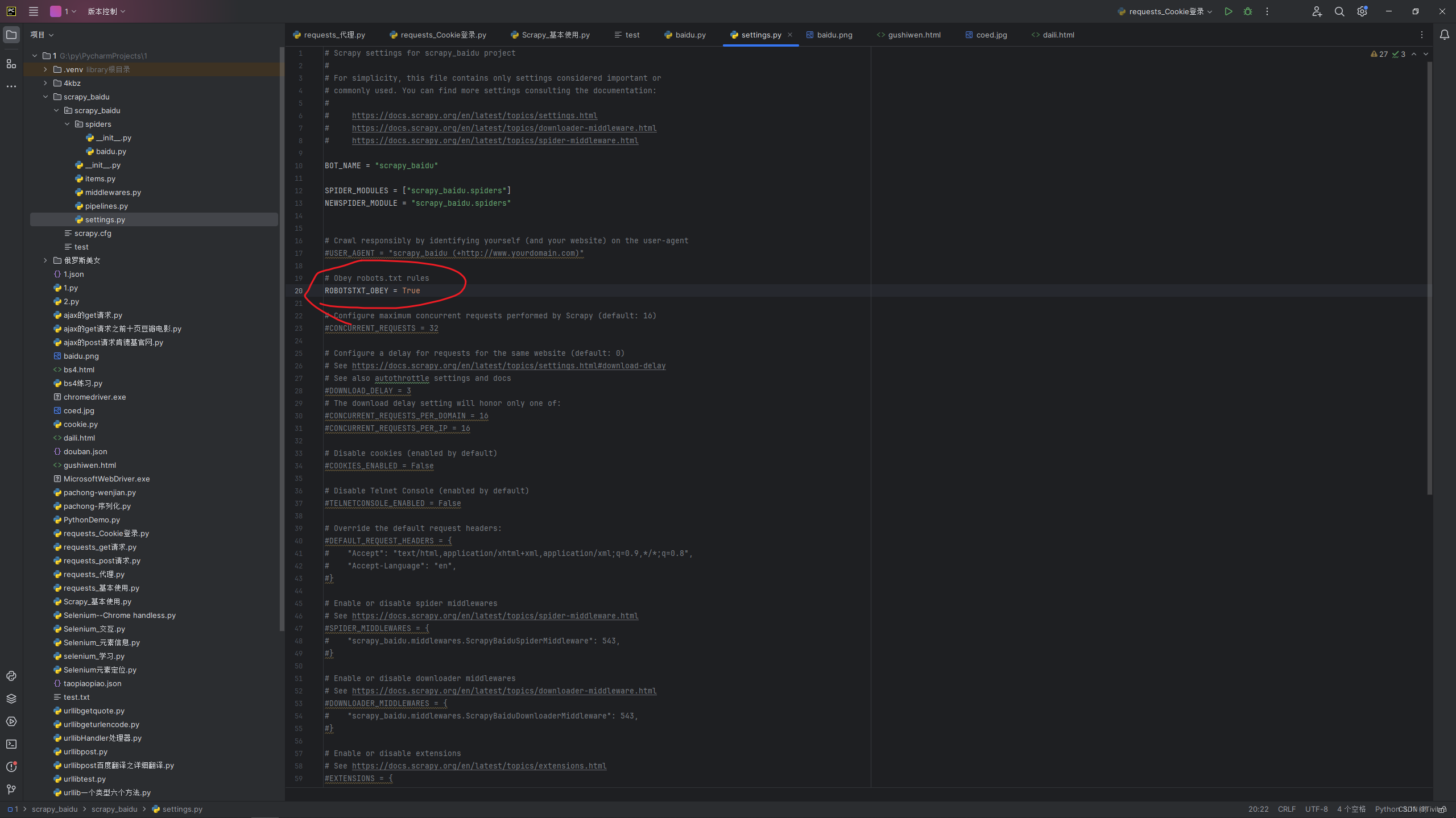Open the Terminal tool window
Viewport: 1456px width, 818px height.
coord(11,744)
